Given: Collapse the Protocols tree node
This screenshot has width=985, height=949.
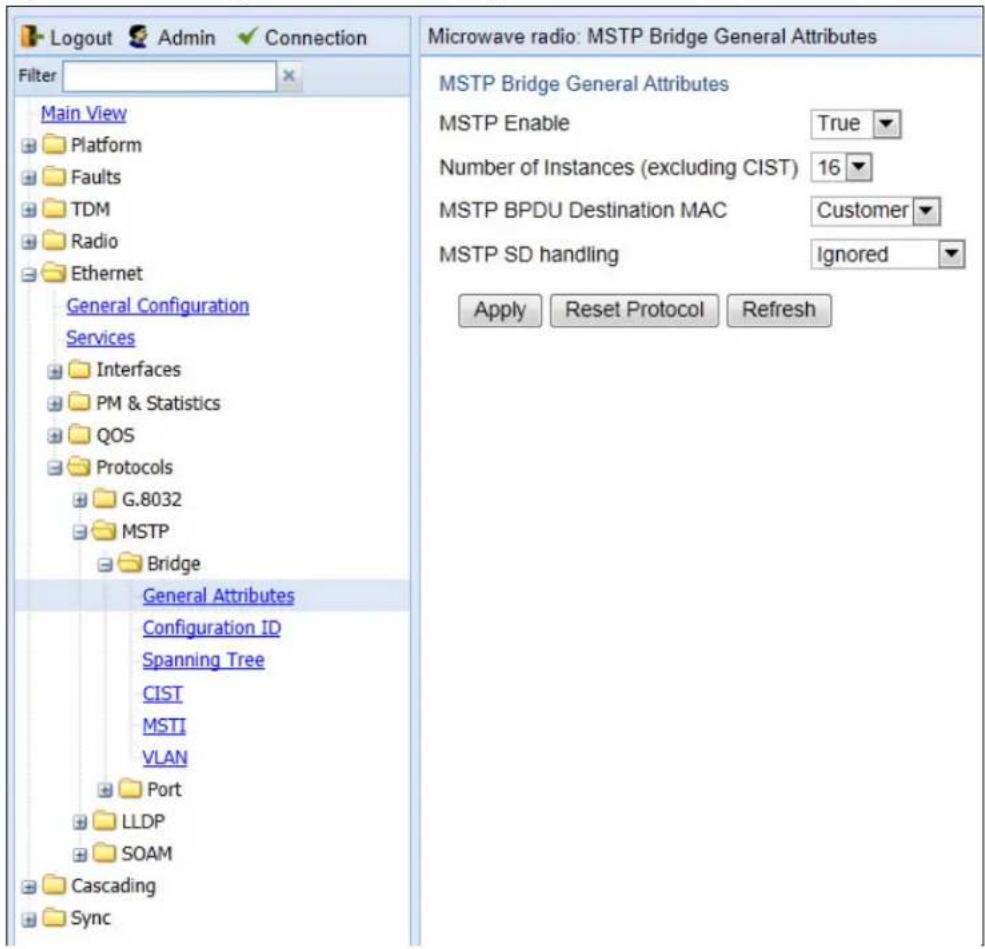Looking at the screenshot, I should pyautogui.click(x=55, y=468).
